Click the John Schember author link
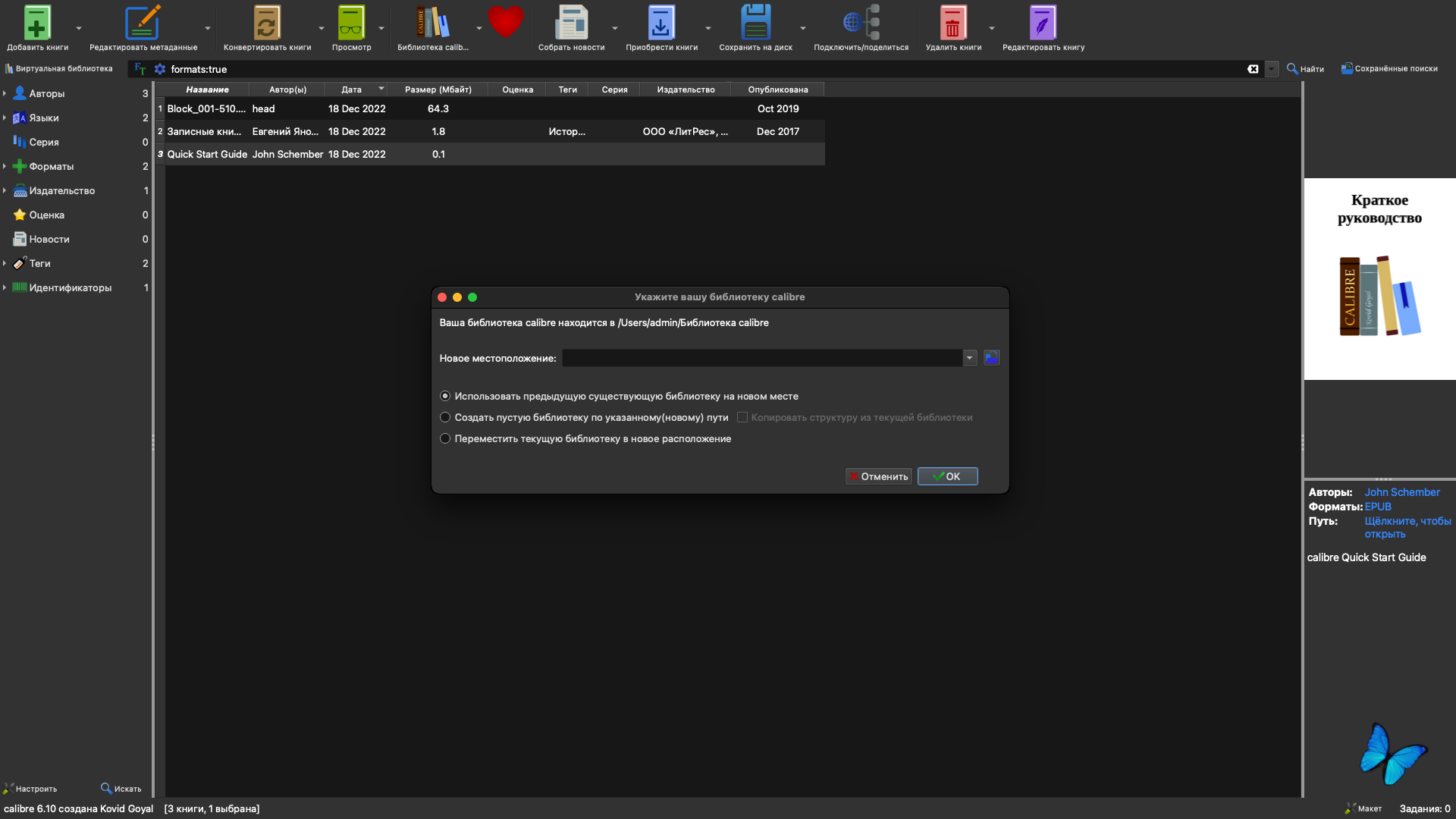 tap(1401, 492)
